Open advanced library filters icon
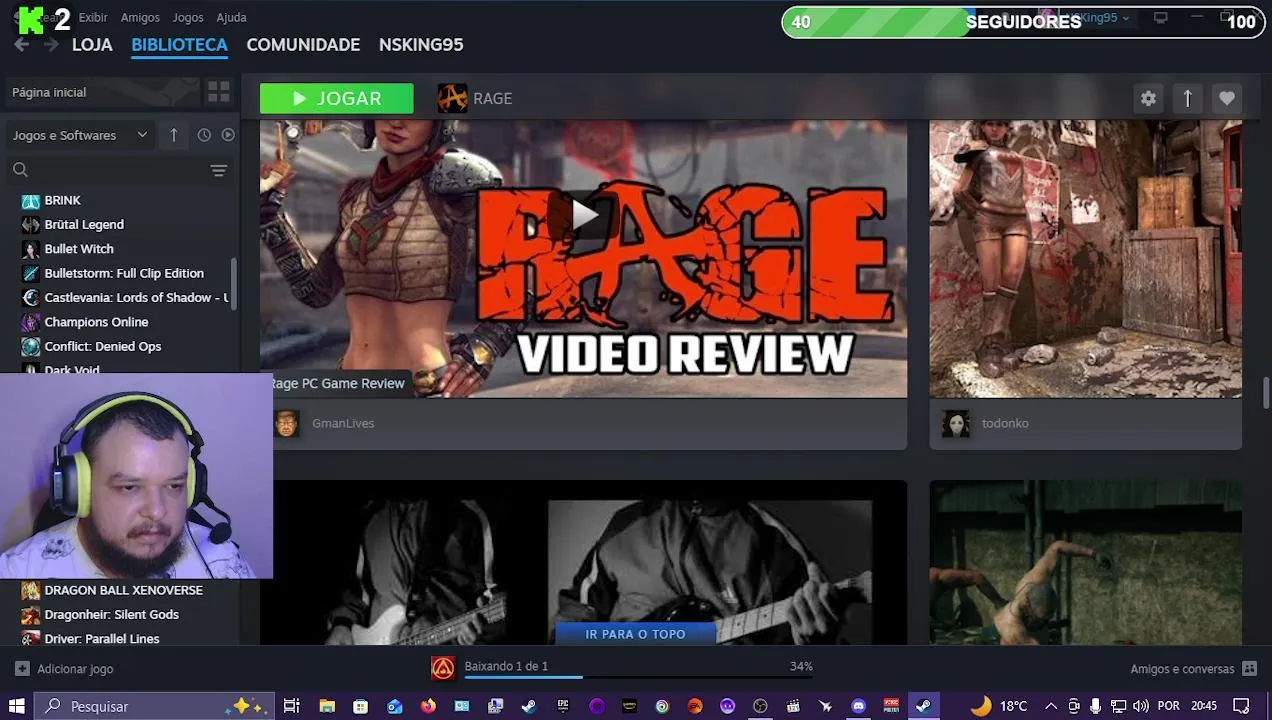 coord(218,170)
